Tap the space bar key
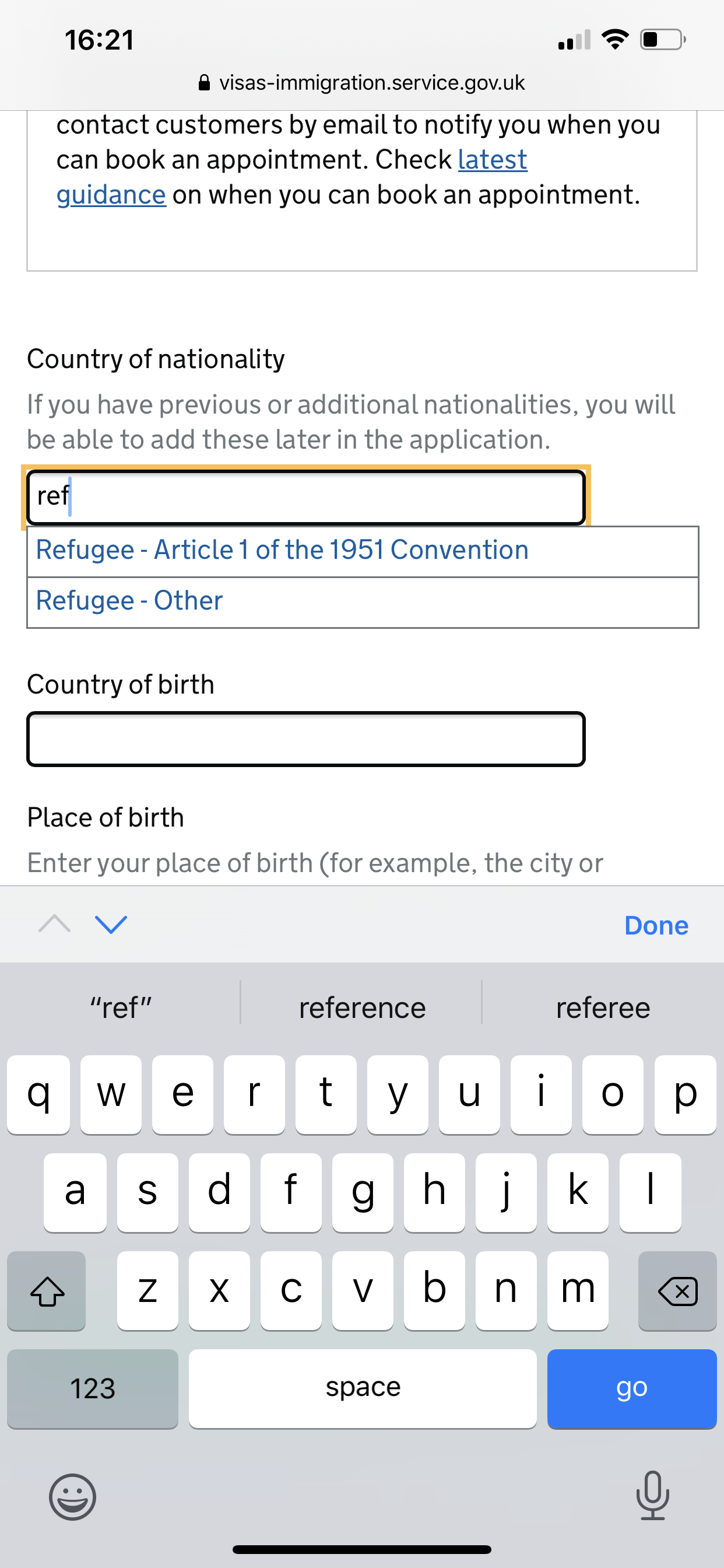 click(x=363, y=1388)
